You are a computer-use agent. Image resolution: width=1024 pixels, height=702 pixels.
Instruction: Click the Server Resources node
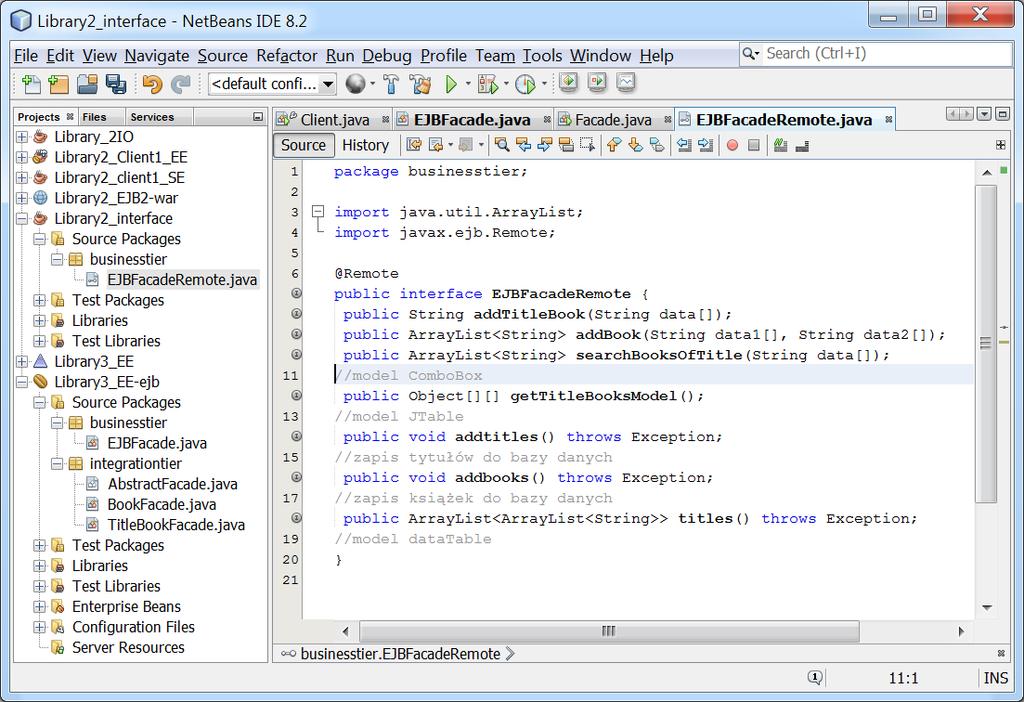point(128,647)
